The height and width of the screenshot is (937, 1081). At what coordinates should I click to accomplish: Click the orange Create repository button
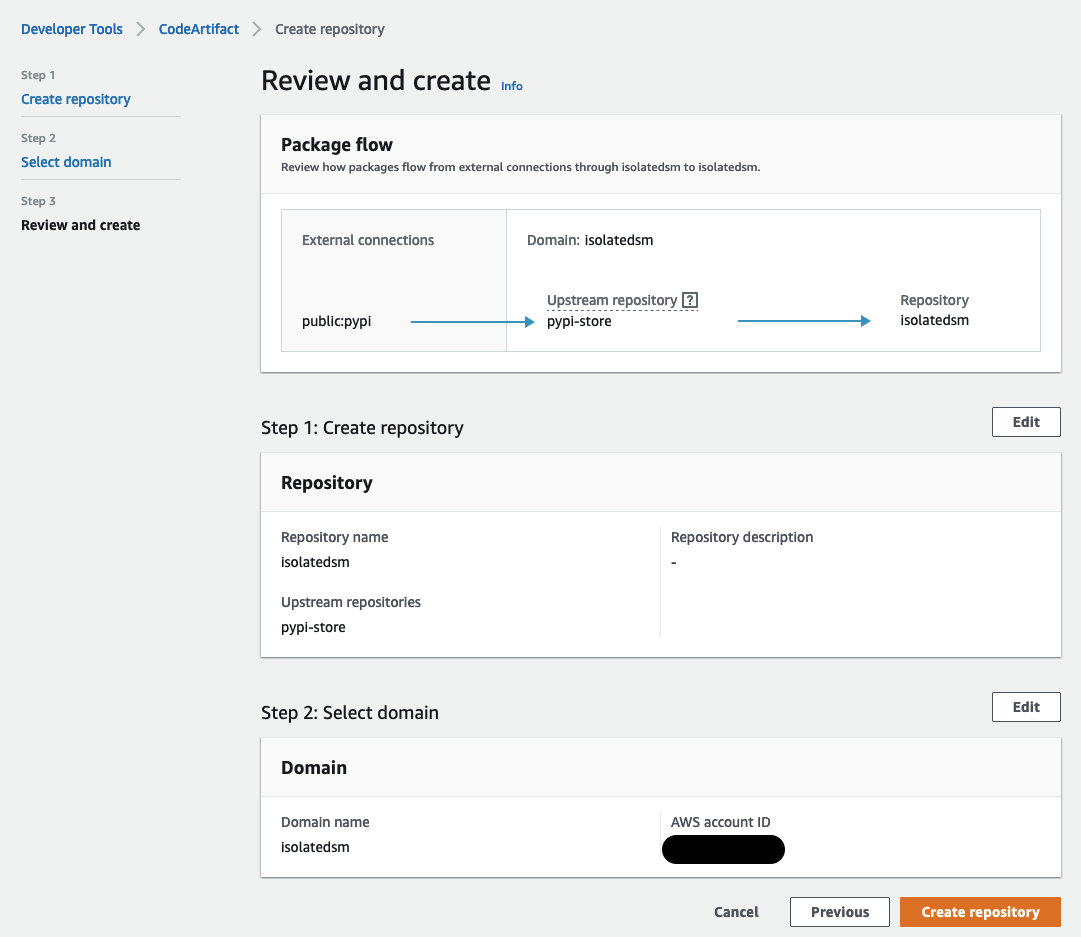pyautogui.click(x=980, y=911)
